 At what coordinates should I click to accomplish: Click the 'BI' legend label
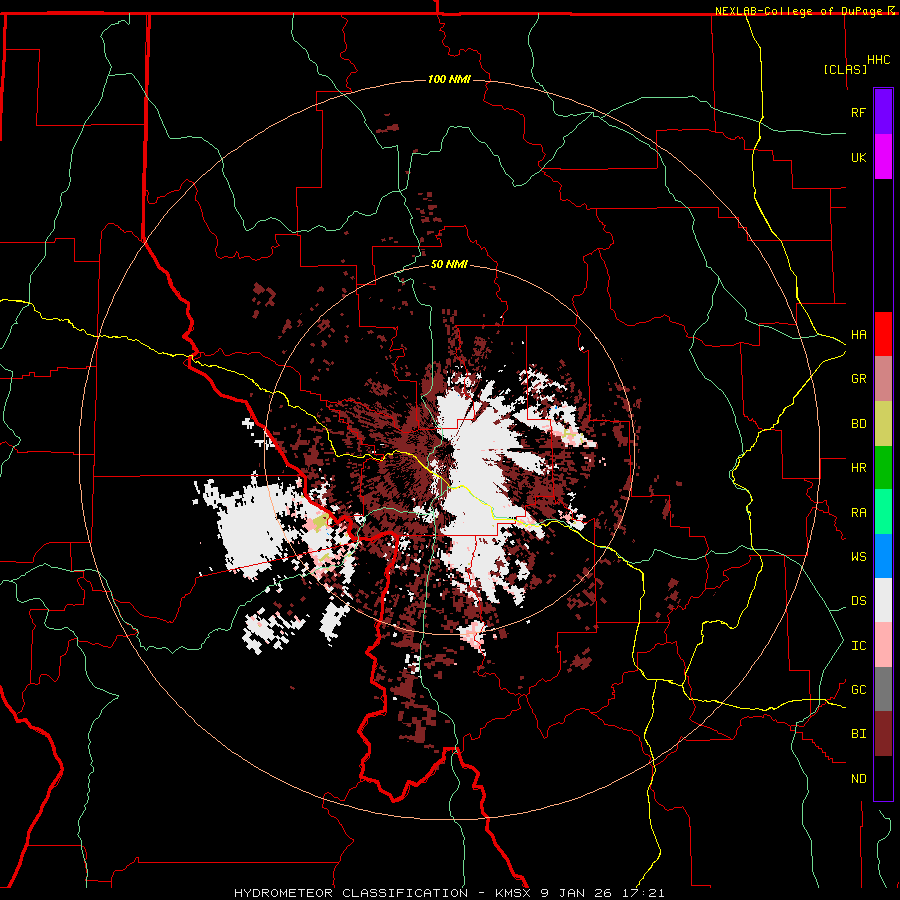click(858, 734)
